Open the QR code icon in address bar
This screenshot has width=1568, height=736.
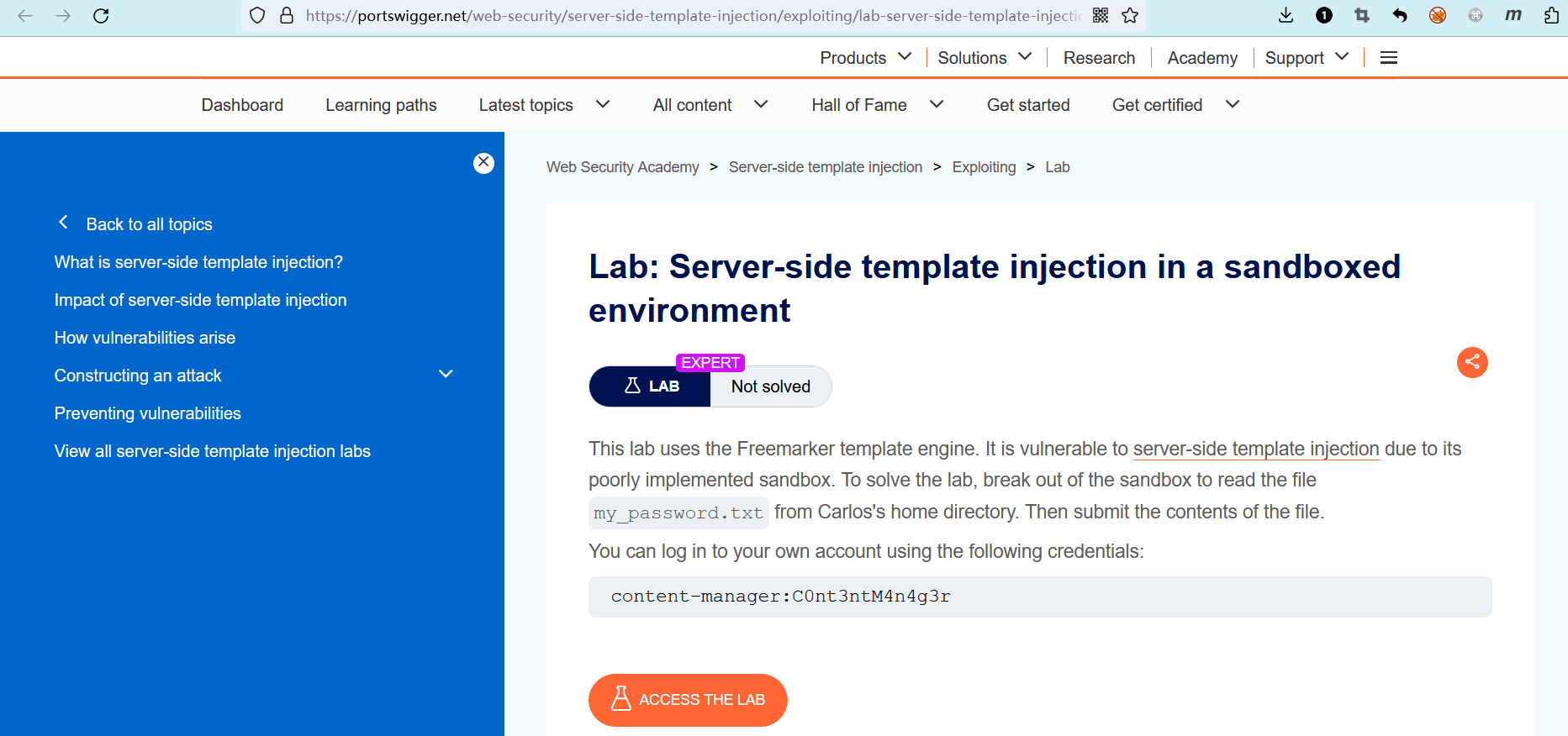pos(1101,16)
